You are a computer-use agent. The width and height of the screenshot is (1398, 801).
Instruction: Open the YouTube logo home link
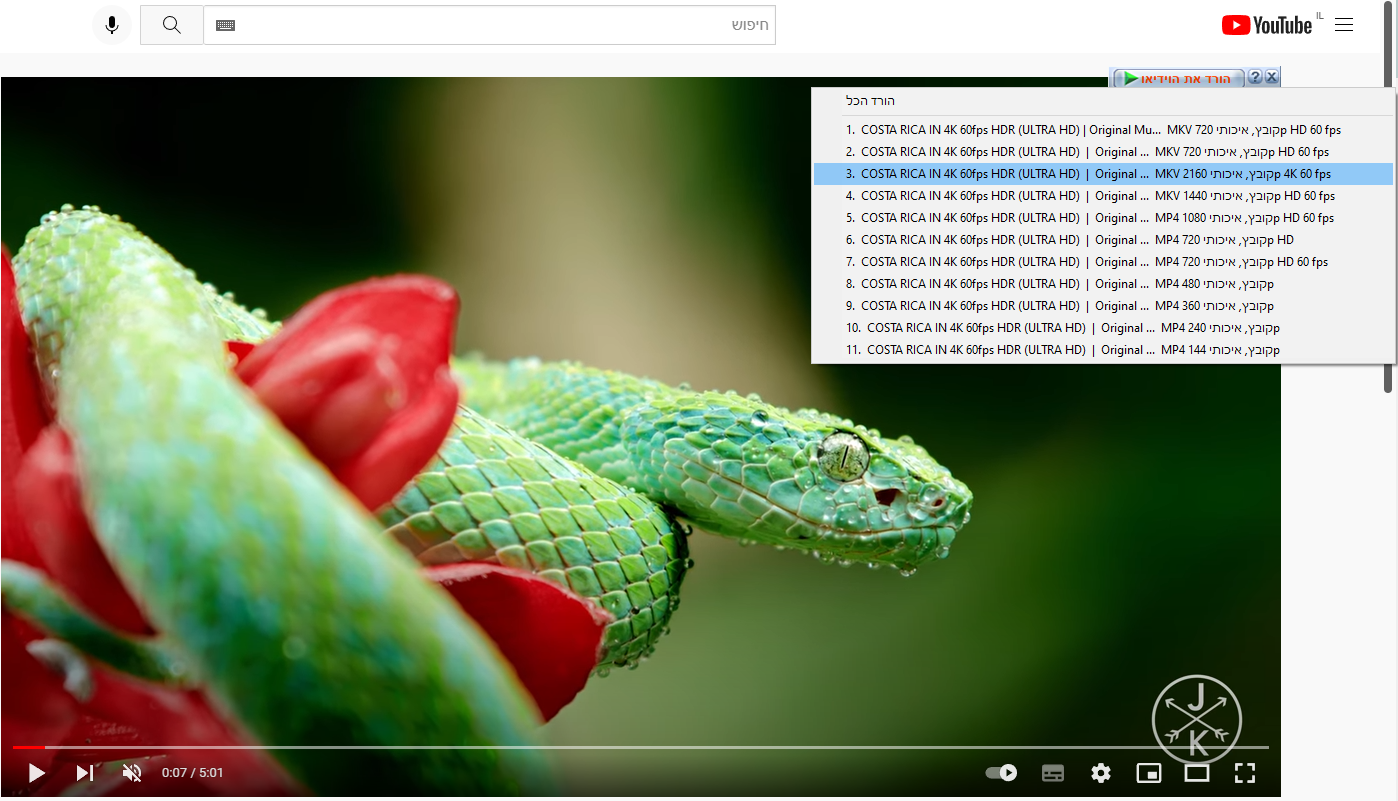tap(1267, 25)
